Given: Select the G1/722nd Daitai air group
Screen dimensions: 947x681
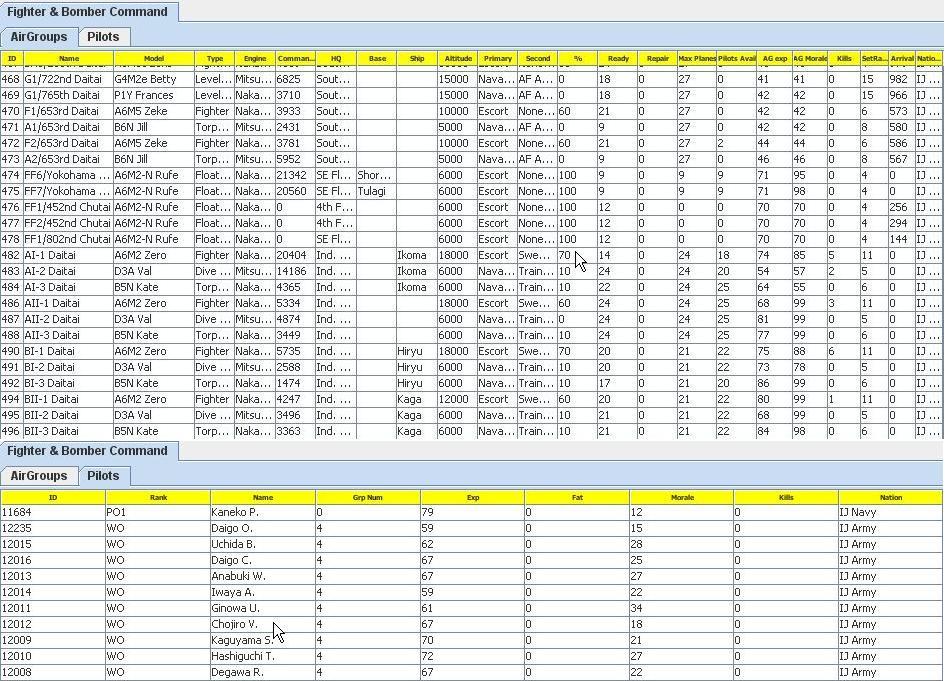Looking at the screenshot, I should [x=471, y=79].
